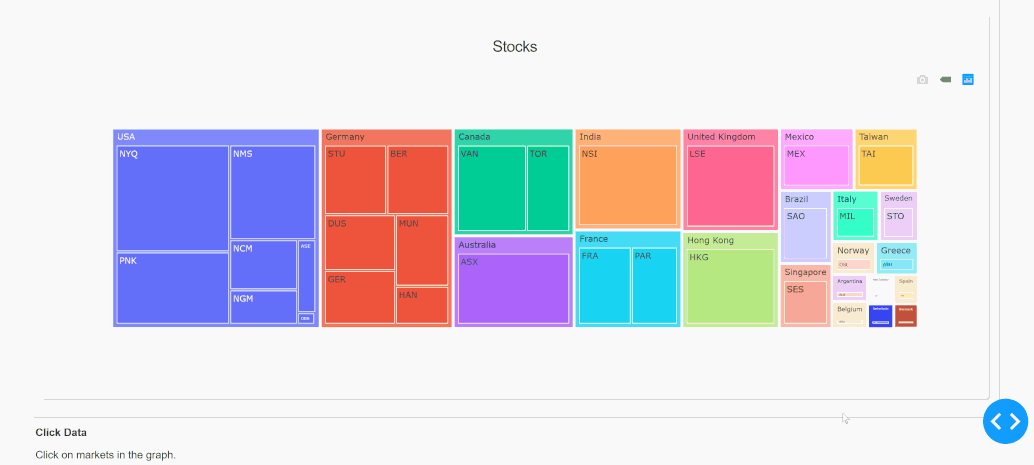The image size is (1034, 465).
Task: Select the STU market tile
Action: [x=355, y=179]
